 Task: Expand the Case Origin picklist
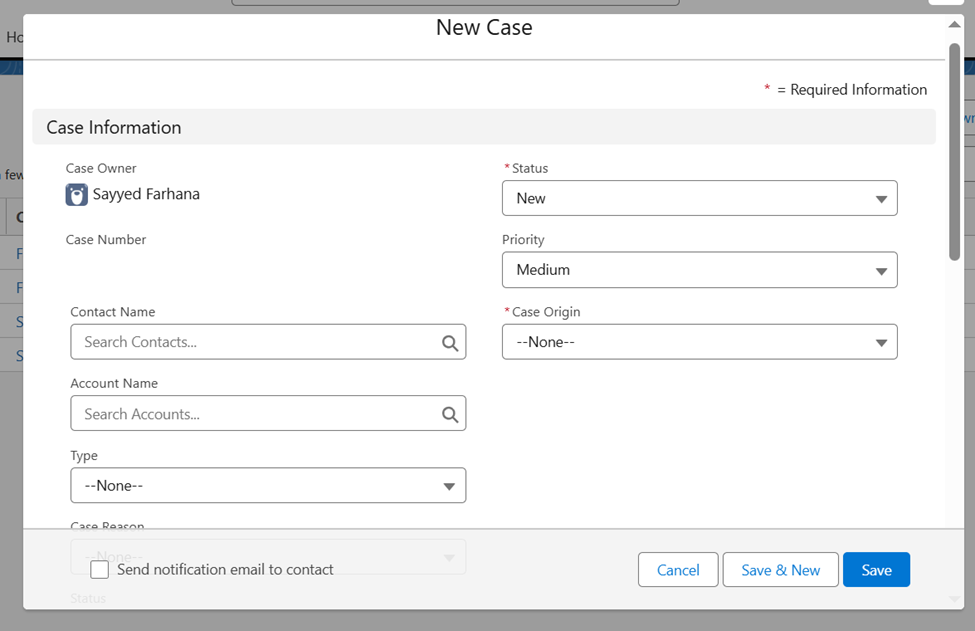pyautogui.click(x=699, y=342)
